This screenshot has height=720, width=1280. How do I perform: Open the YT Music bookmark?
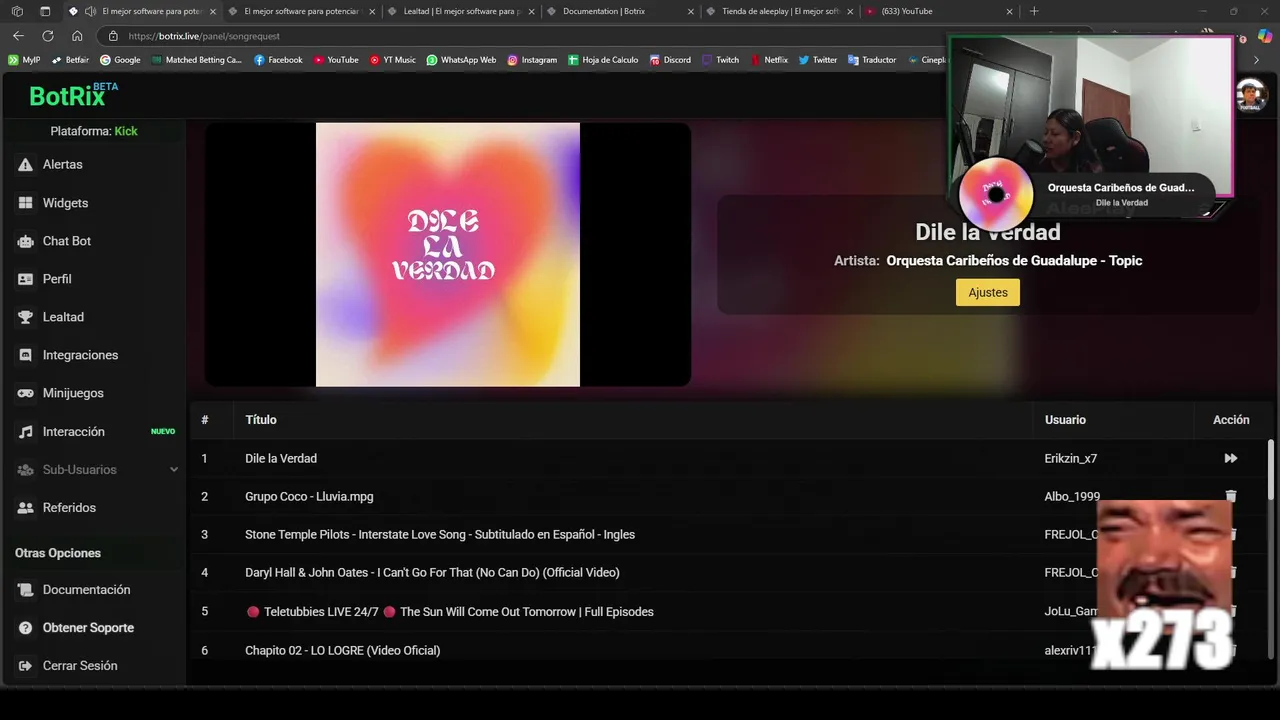pyautogui.click(x=392, y=60)
